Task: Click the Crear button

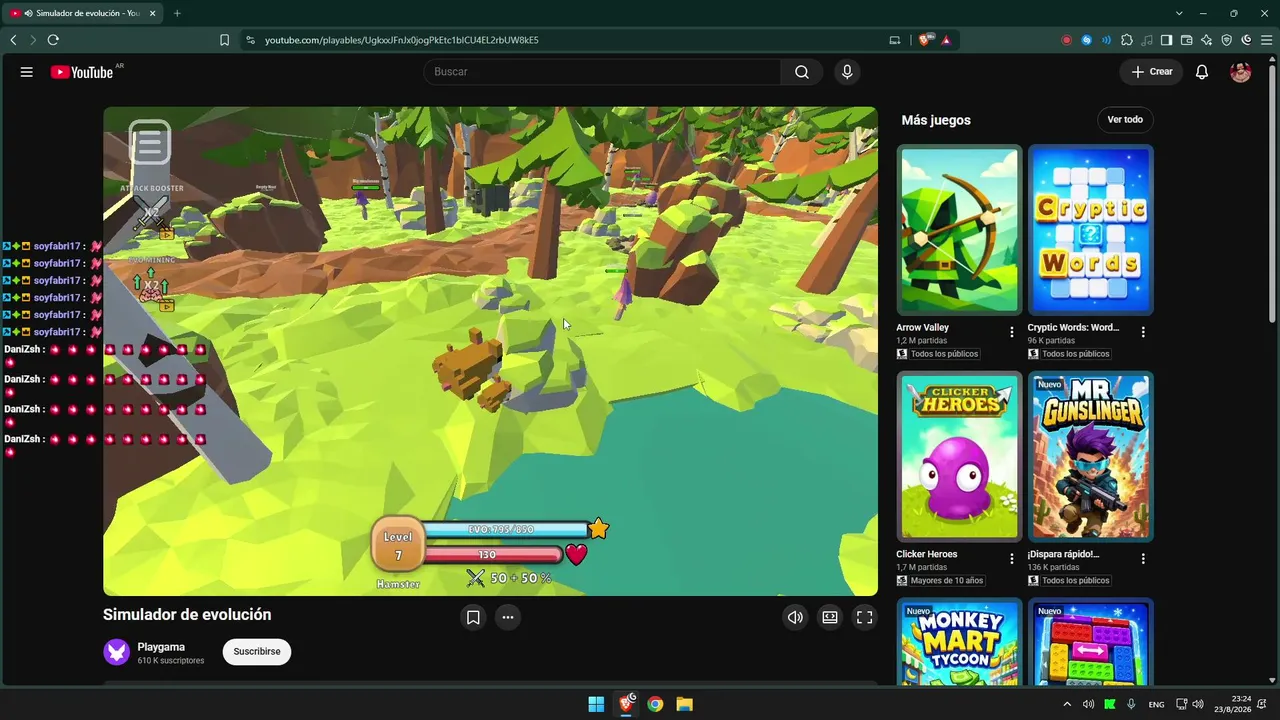Action: pos(1151,72)
